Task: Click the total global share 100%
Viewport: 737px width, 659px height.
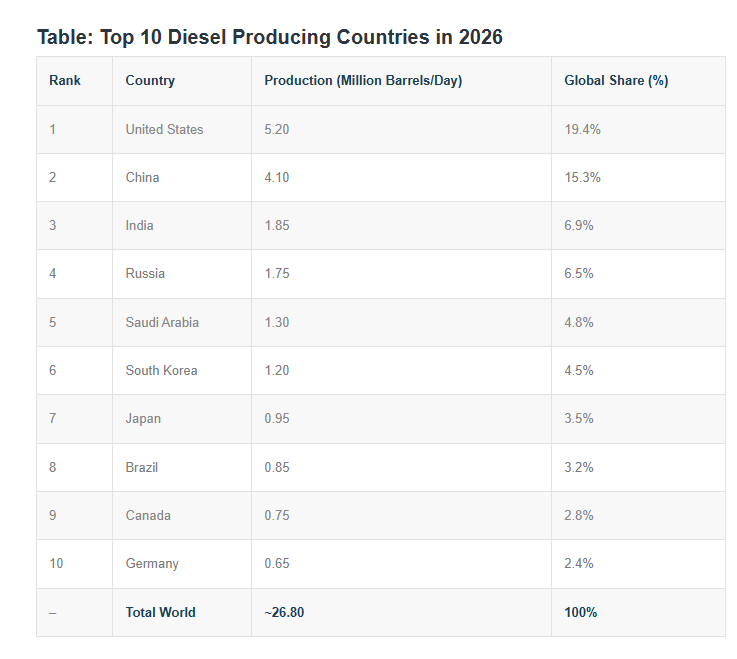Action: [x=580, y=612]
